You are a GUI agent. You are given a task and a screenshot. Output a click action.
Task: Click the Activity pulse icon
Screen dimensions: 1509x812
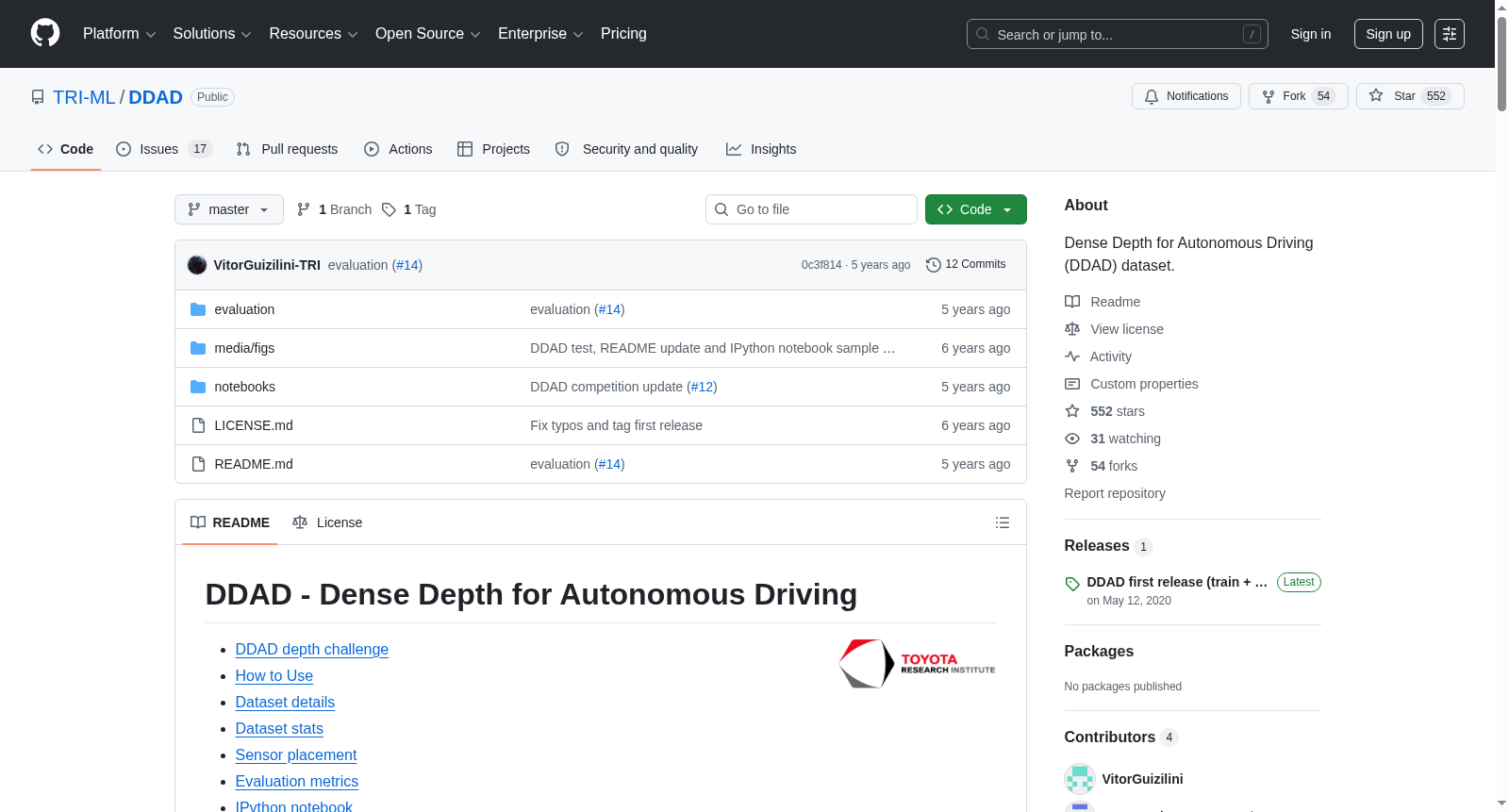pyautogui.click(x=1072, y=356)
